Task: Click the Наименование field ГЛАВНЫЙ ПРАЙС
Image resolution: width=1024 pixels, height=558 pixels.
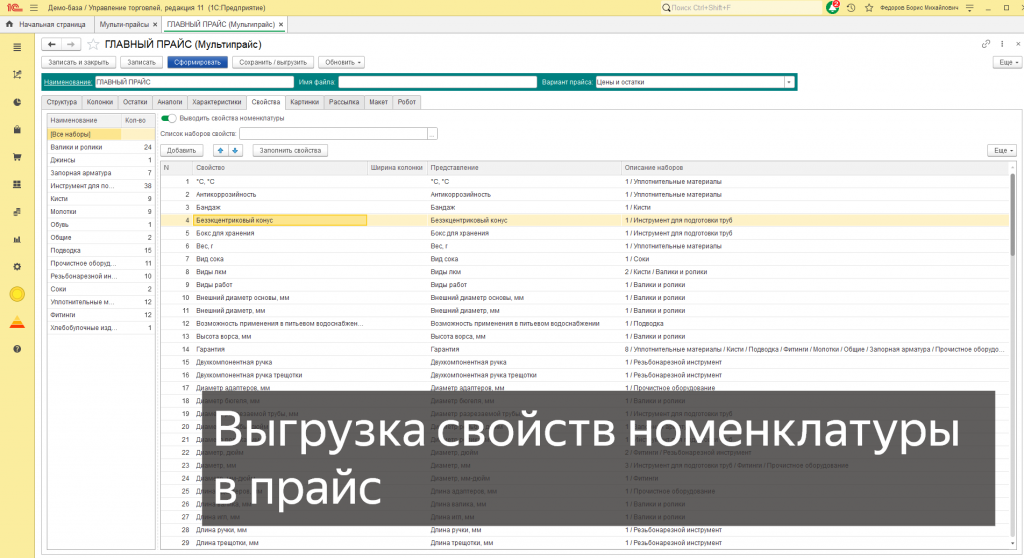Action: [195, 82]
